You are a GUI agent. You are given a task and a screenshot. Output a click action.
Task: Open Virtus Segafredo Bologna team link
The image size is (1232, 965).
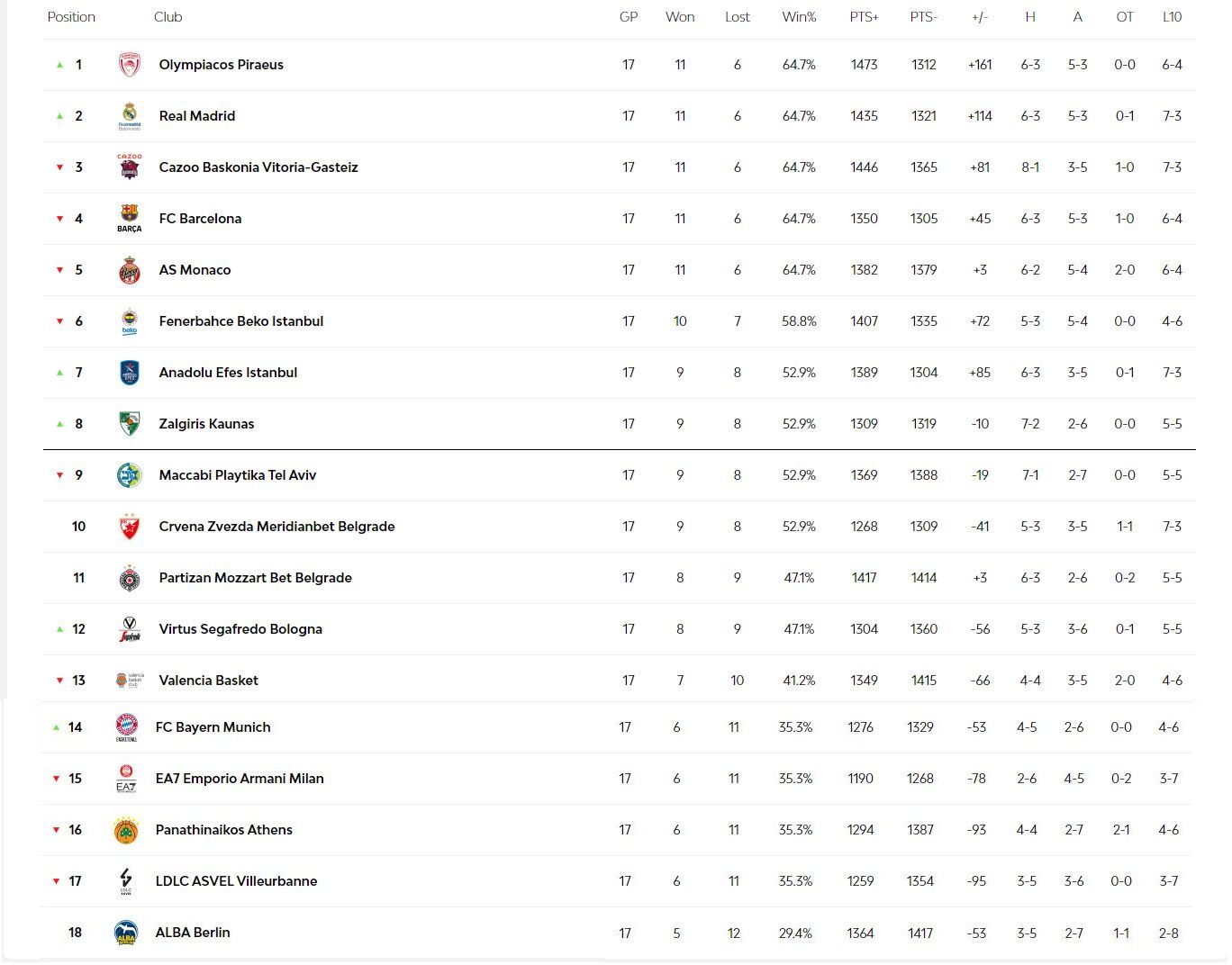pos(240,629)
